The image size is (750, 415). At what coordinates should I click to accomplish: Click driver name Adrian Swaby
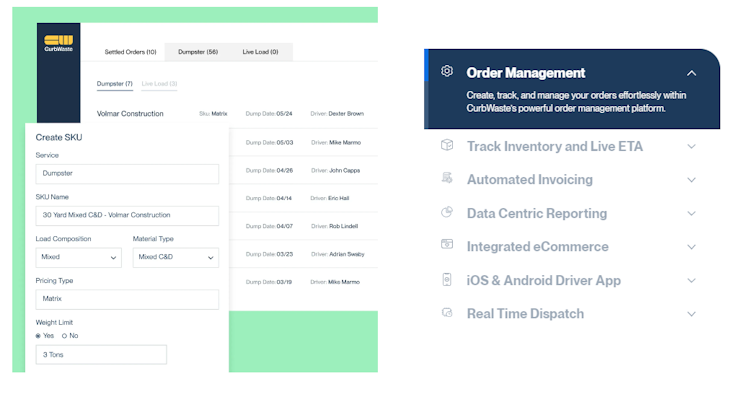347,254
